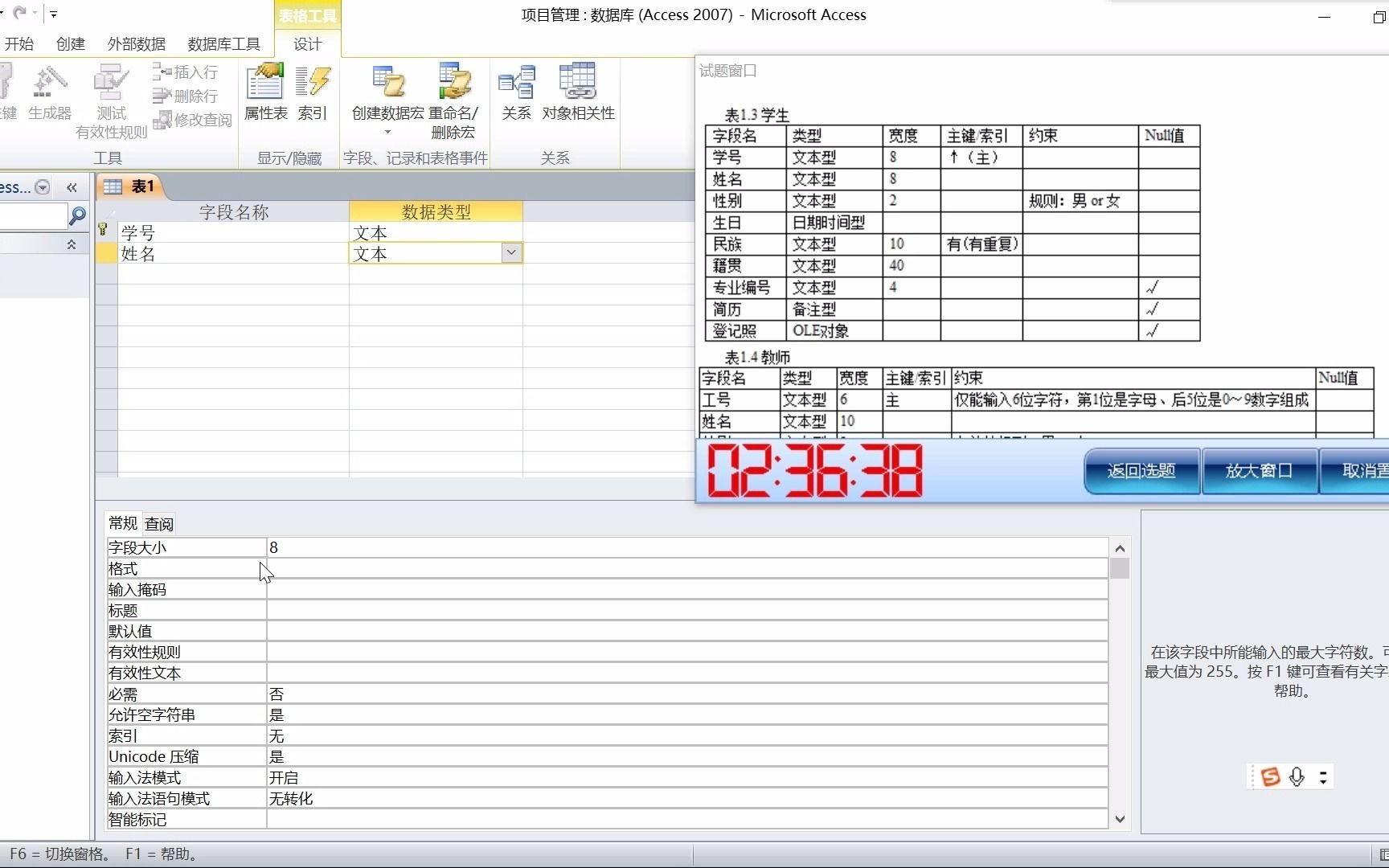Click the 默认值 property field
Image resolution: width=1389 pixels, height=868 pixels.
point(687,631)
